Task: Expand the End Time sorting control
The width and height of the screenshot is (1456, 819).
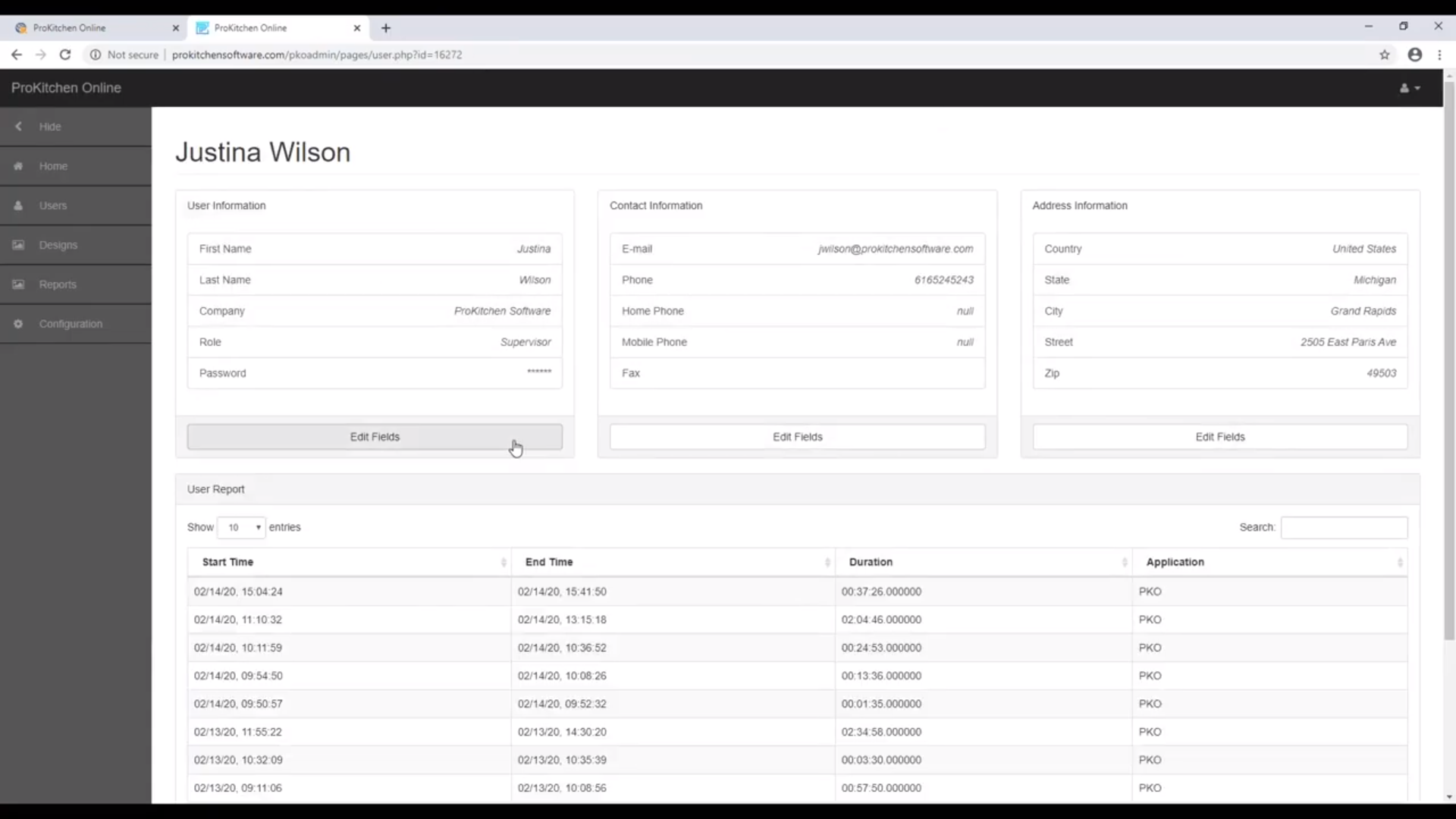Action: (827, 562)
